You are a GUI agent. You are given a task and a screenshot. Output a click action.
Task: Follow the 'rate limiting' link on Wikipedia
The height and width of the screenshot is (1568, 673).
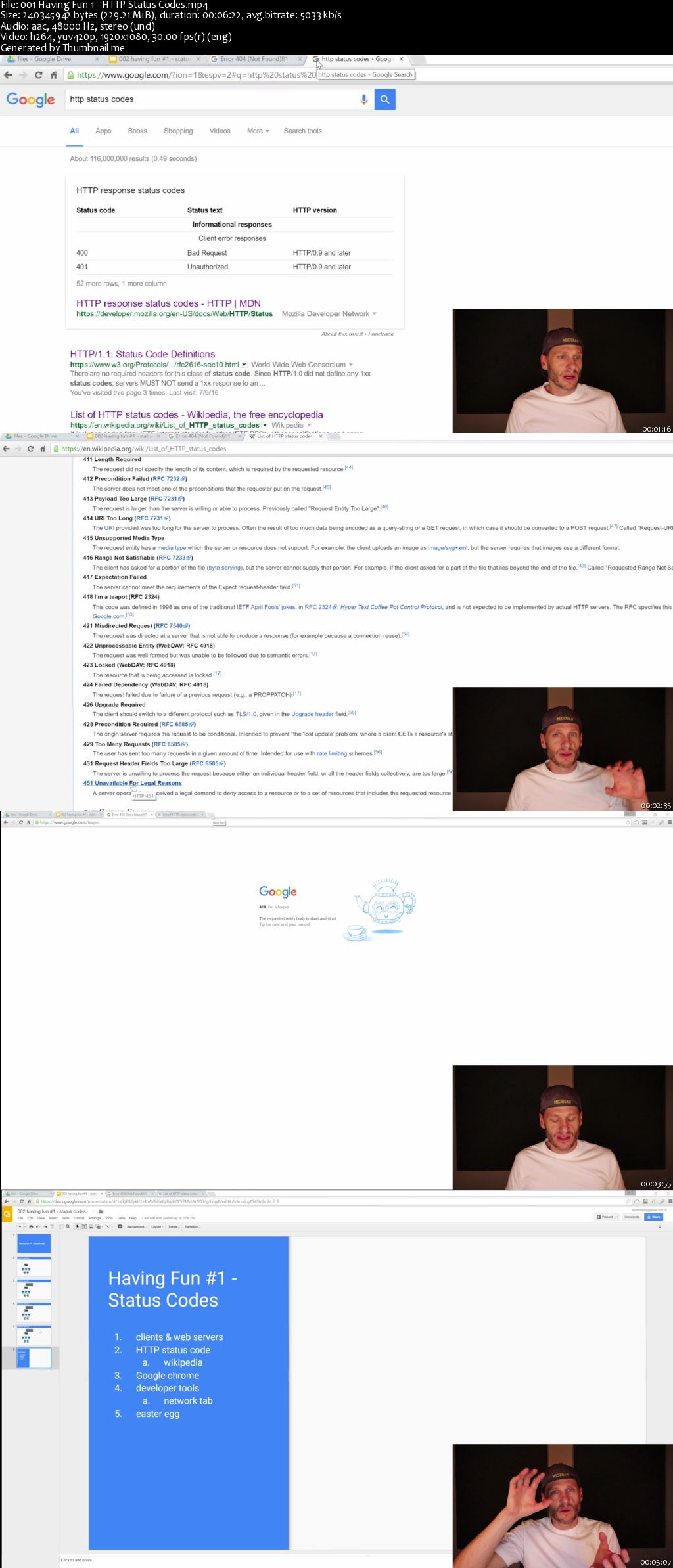click(x=332, y=753)
